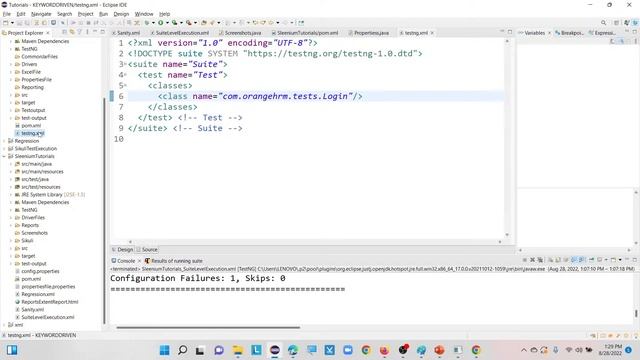640x360 pixels.
Task: Collapse the SleeniumTutorials project
Action: tap(4, 156)
